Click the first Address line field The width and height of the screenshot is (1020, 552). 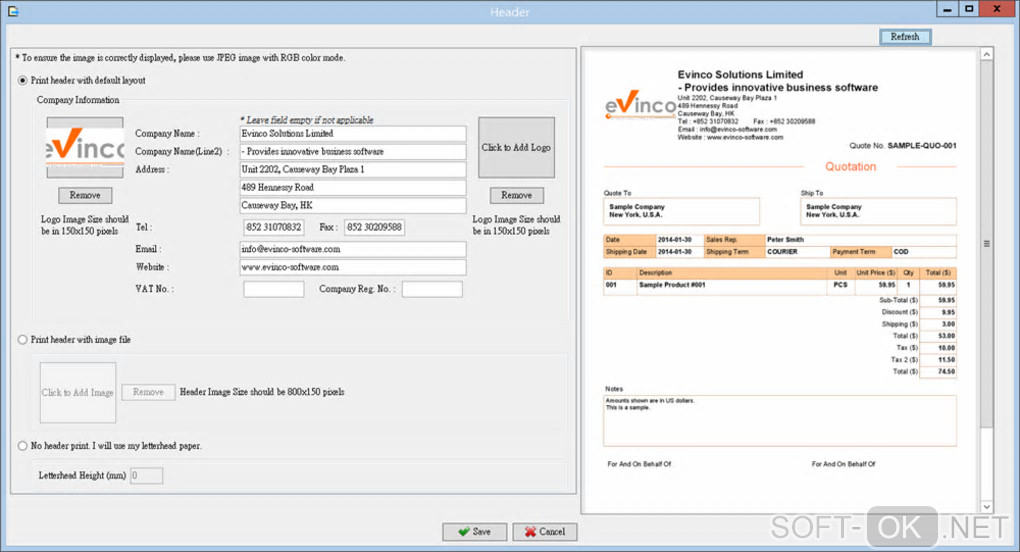353,170
